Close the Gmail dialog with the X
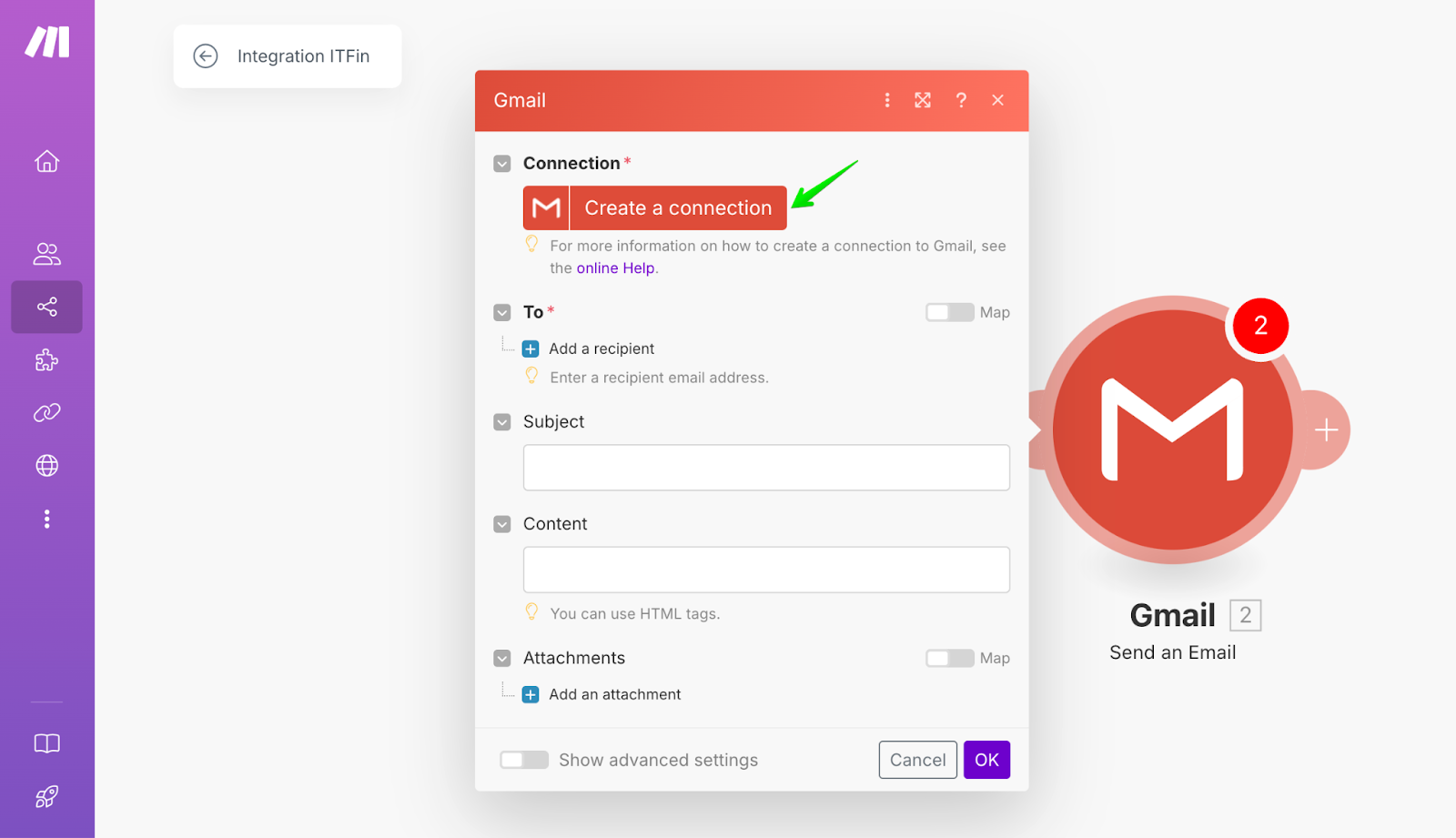Screen dimensions: 1456x838 998,100
